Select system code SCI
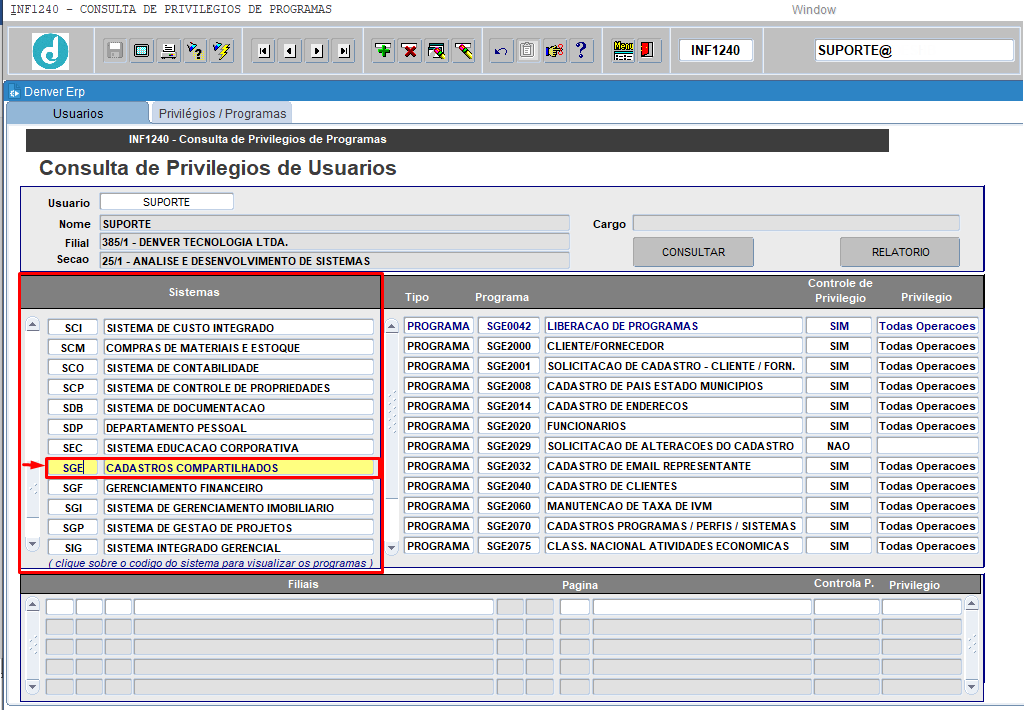 click(x=73, y=328)
